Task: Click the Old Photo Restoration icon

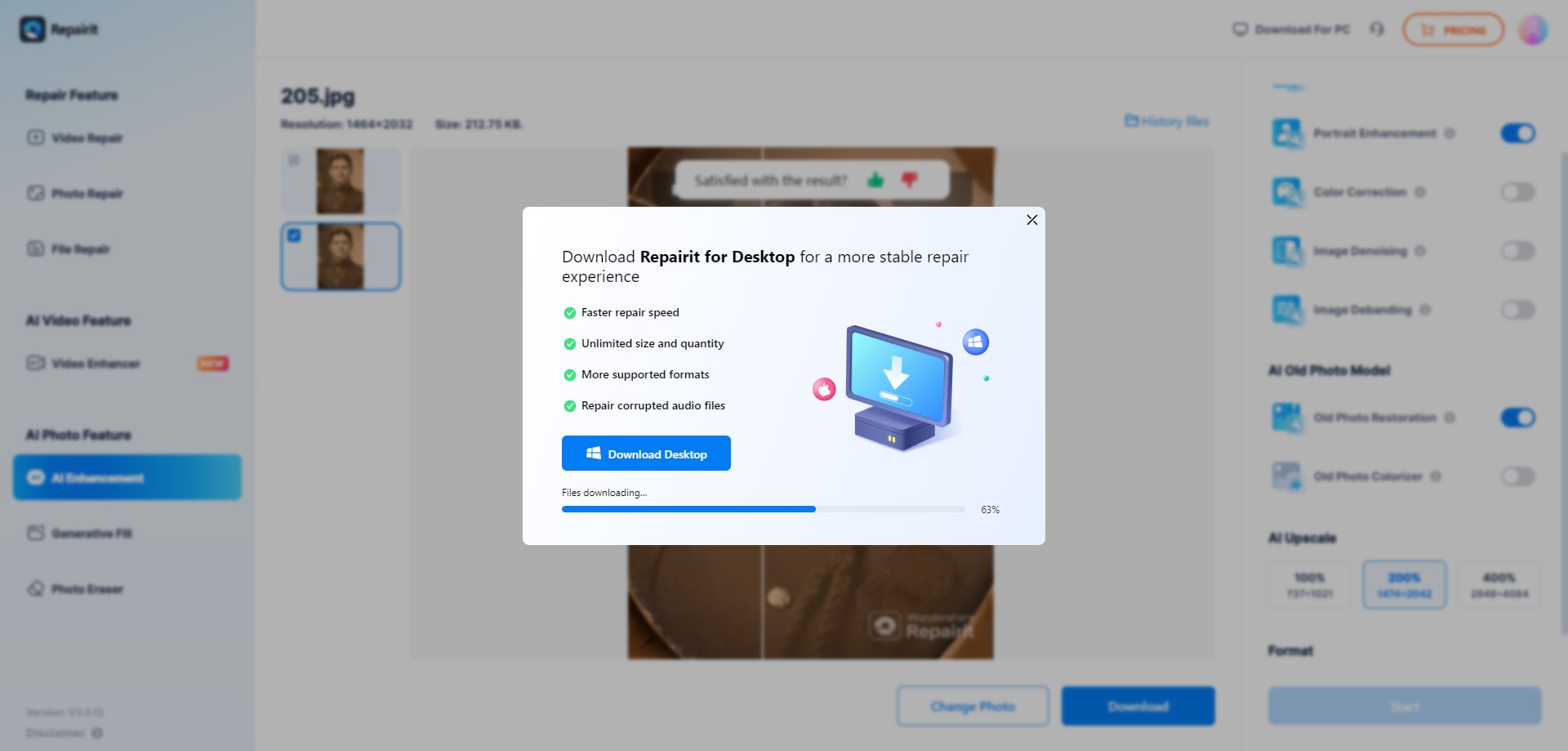Action: point(1288,418)
